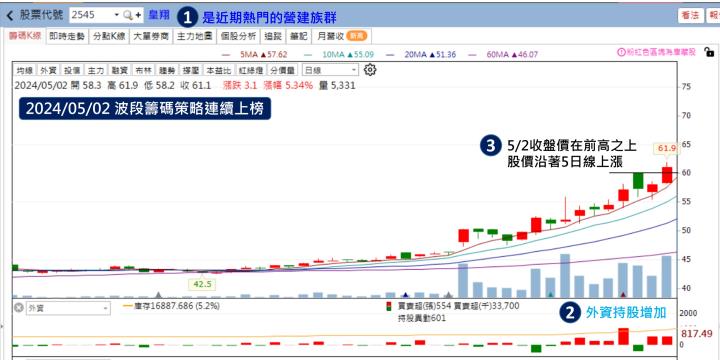
Task: Click the 持股異動601 text
Action: tap(422, 318)
